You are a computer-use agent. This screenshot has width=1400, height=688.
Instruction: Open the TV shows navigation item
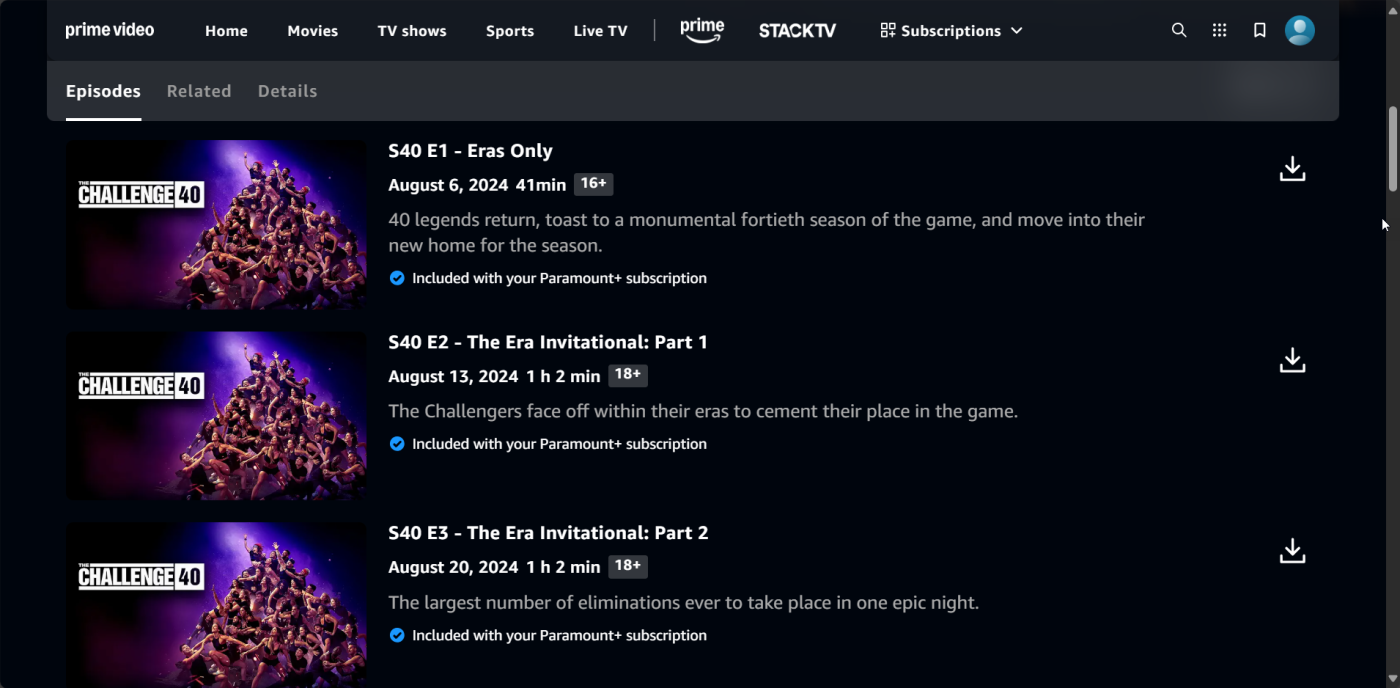click(412, 31)
